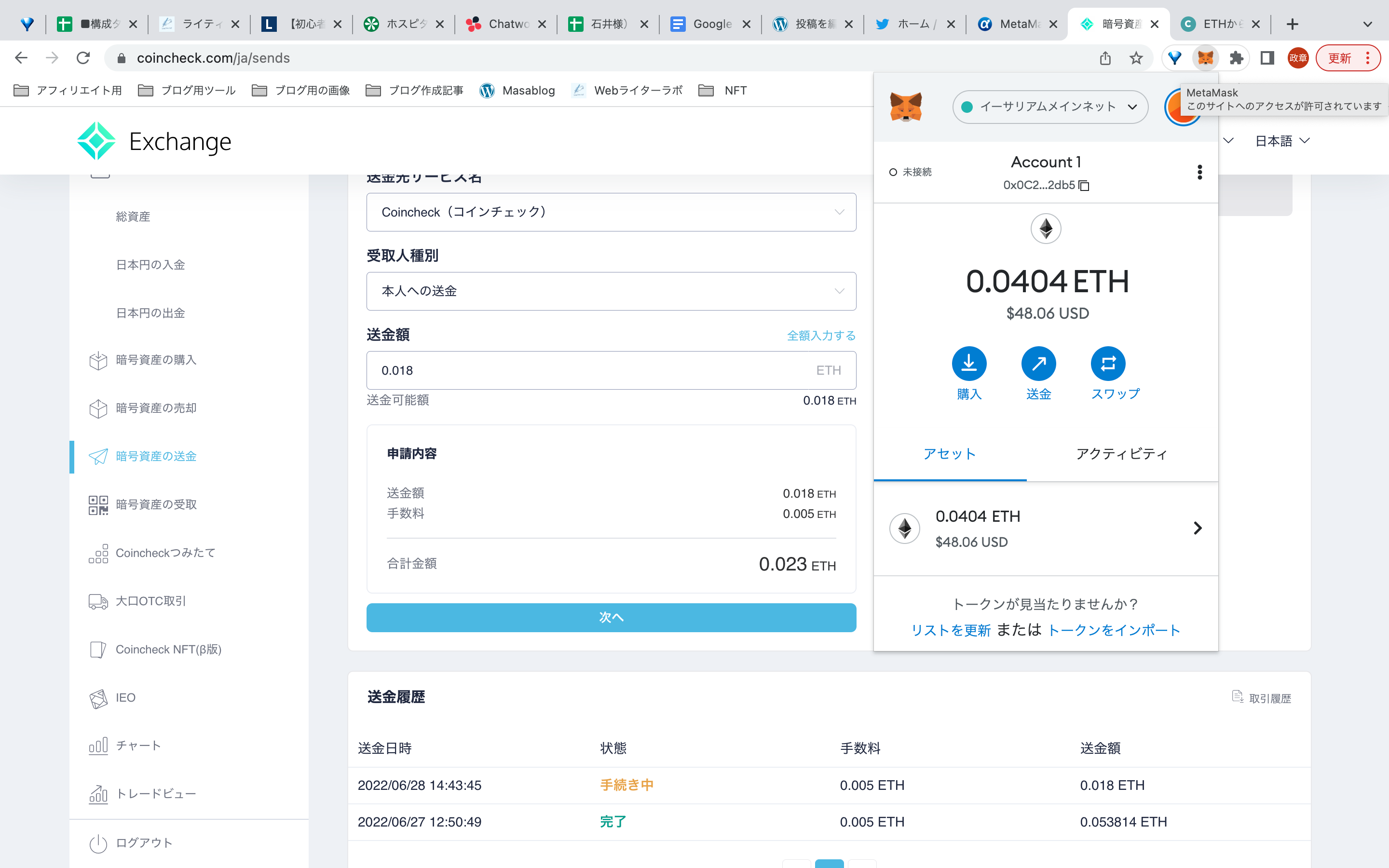Viewport: 1389px width, 868px height.
Task: Expand the 送金先サービス名 Coincheck dropdown
Action: click(611, 212)
